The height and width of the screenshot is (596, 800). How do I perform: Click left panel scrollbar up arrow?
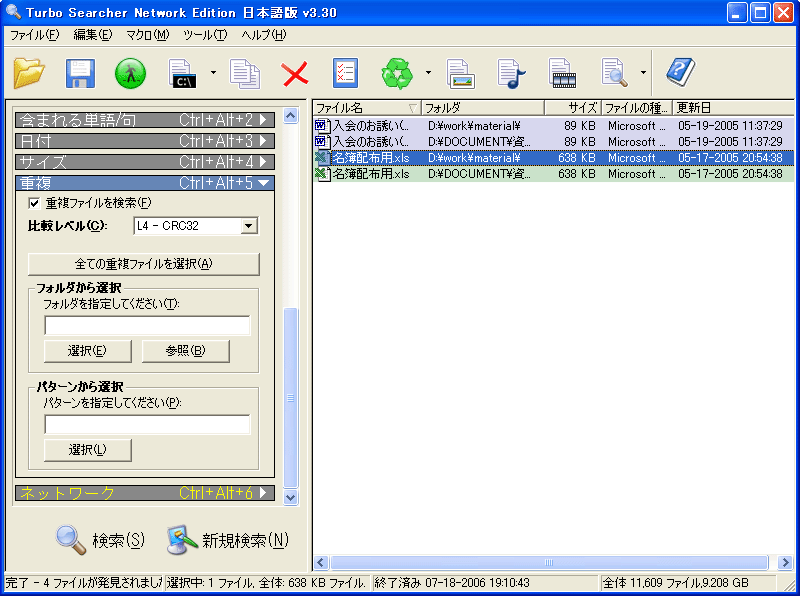point(290,116)
